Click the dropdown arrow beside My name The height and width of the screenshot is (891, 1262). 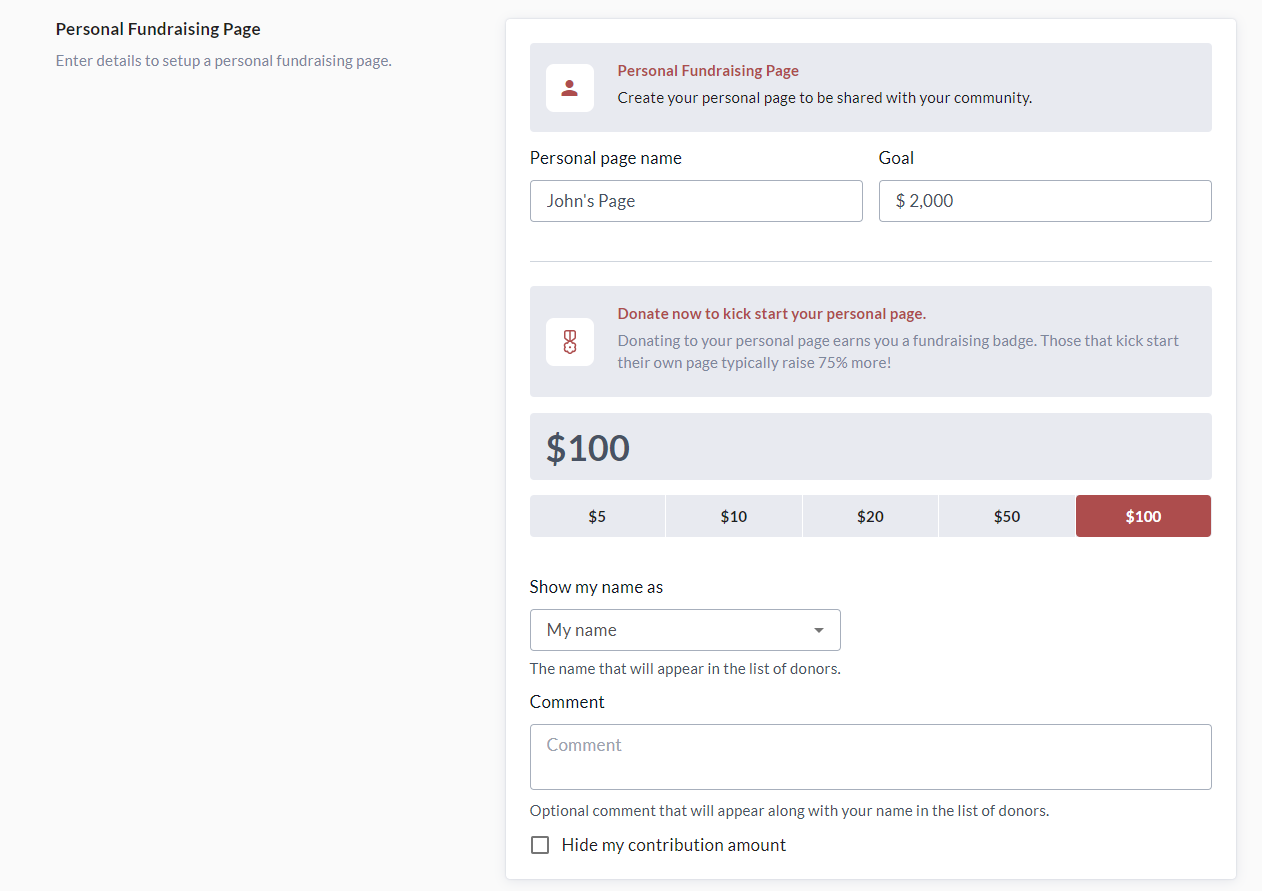[819, 630]
